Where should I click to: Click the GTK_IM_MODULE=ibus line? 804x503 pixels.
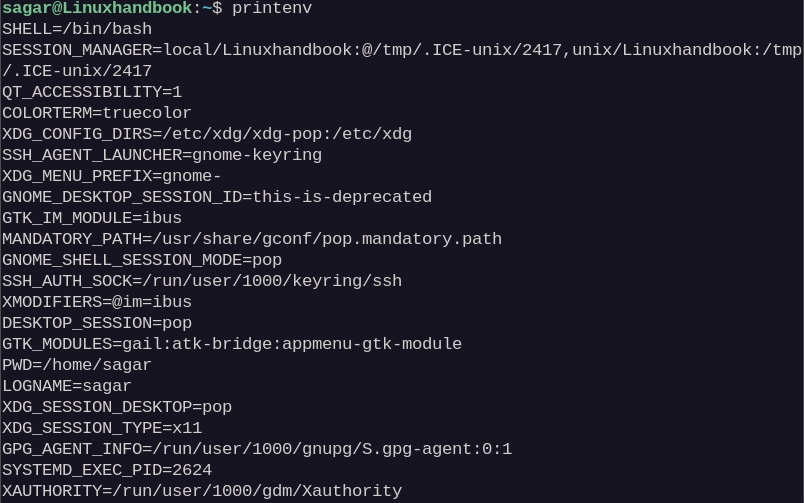pos(92,218)
